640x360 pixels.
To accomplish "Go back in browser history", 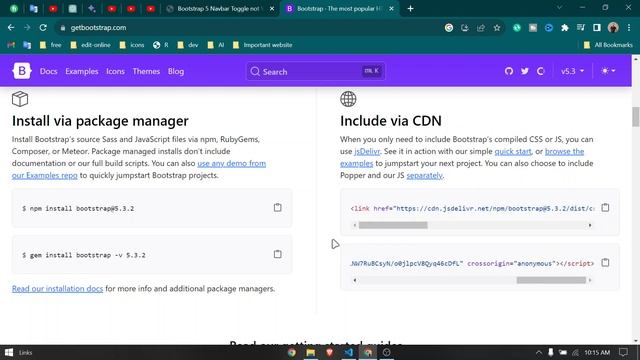I will 11,27.
